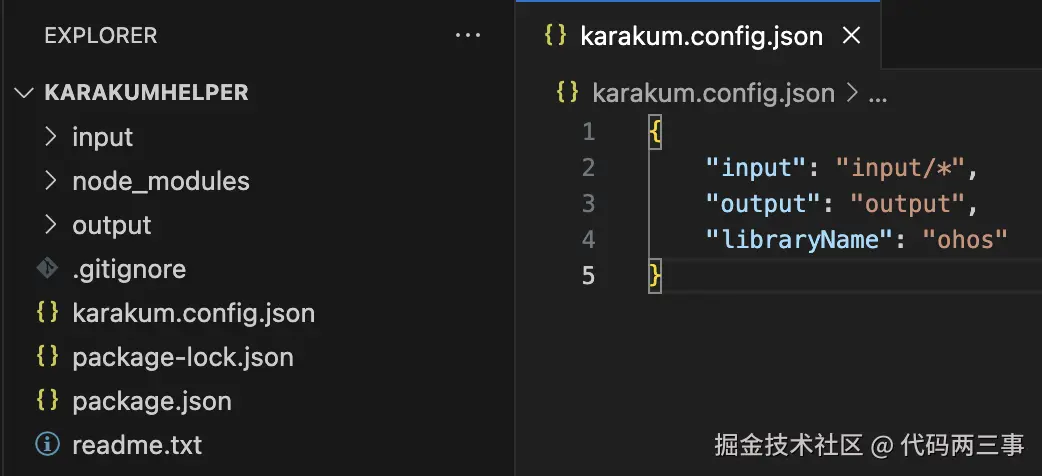Click the readme.txt info icon
The image size is (1042, 476).
[x=46, y=444]
